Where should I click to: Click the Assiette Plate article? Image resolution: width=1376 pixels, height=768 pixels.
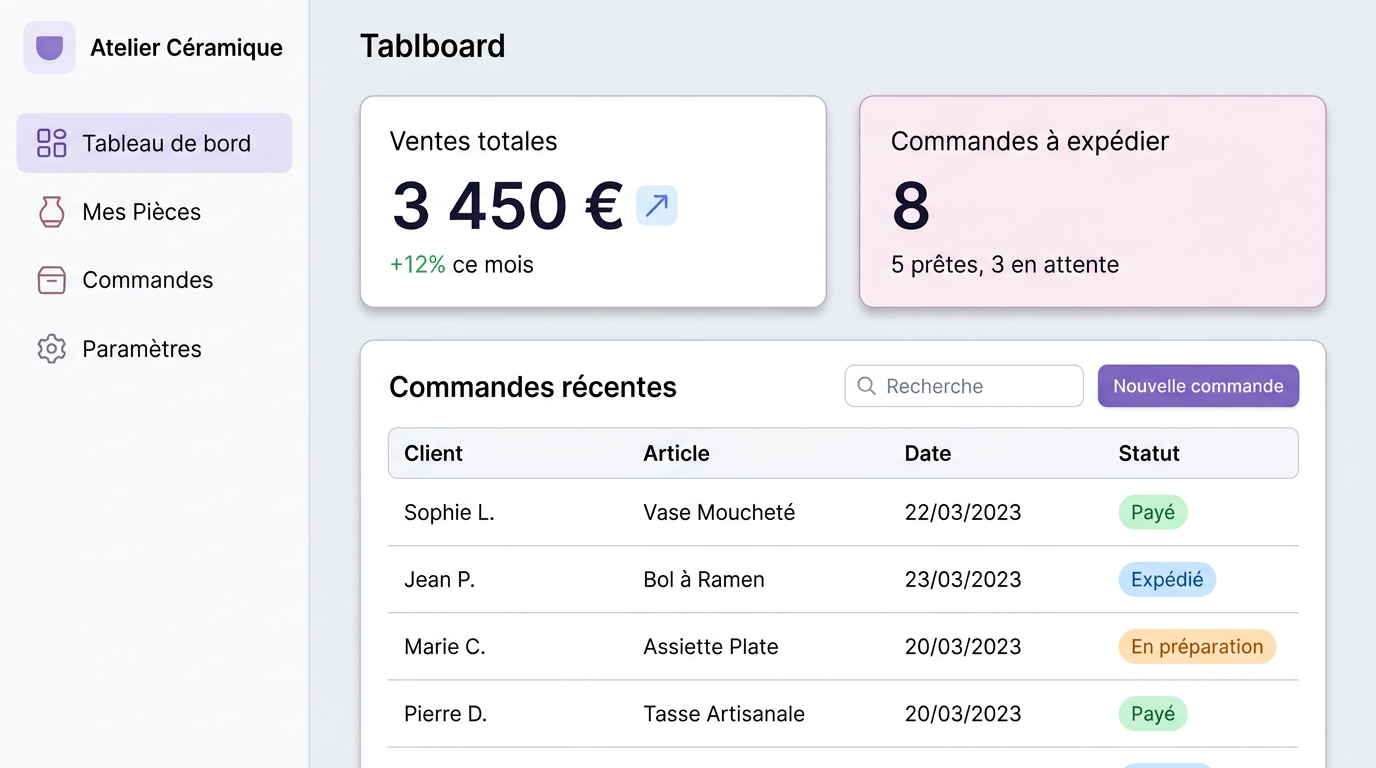(x=711, y=646)
